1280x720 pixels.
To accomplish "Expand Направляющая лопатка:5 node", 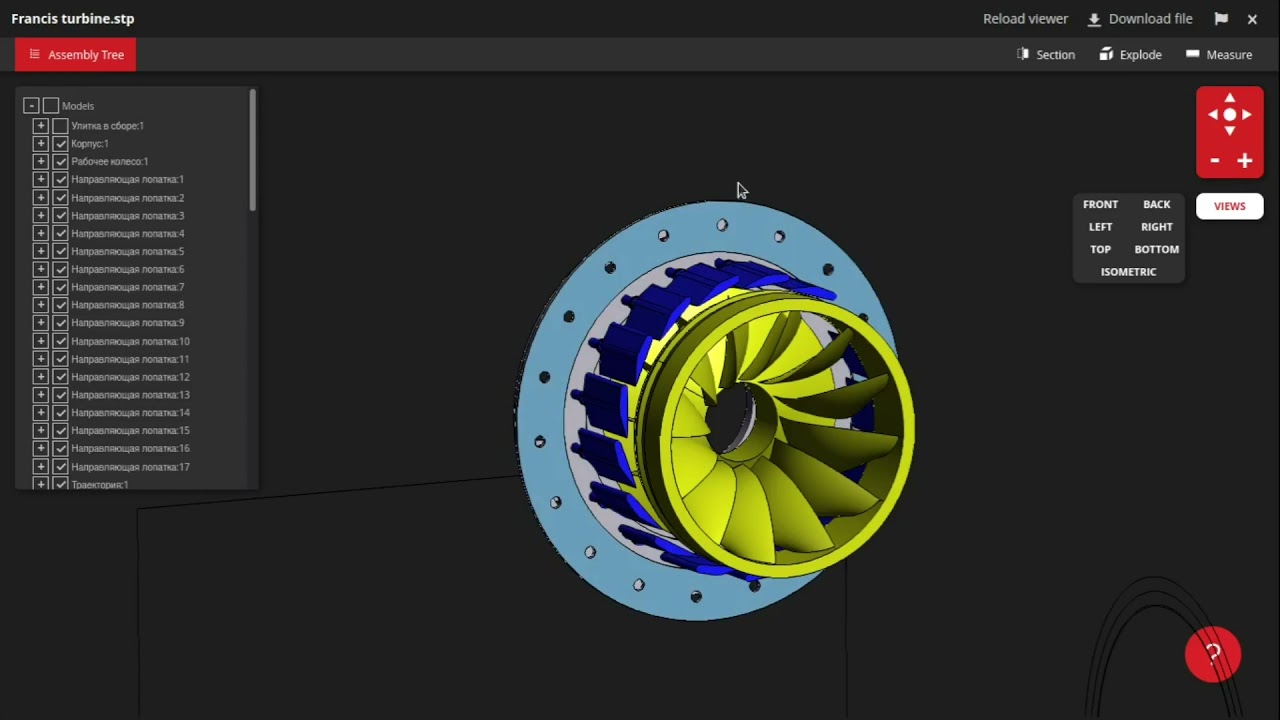I will tap(40, 251).
